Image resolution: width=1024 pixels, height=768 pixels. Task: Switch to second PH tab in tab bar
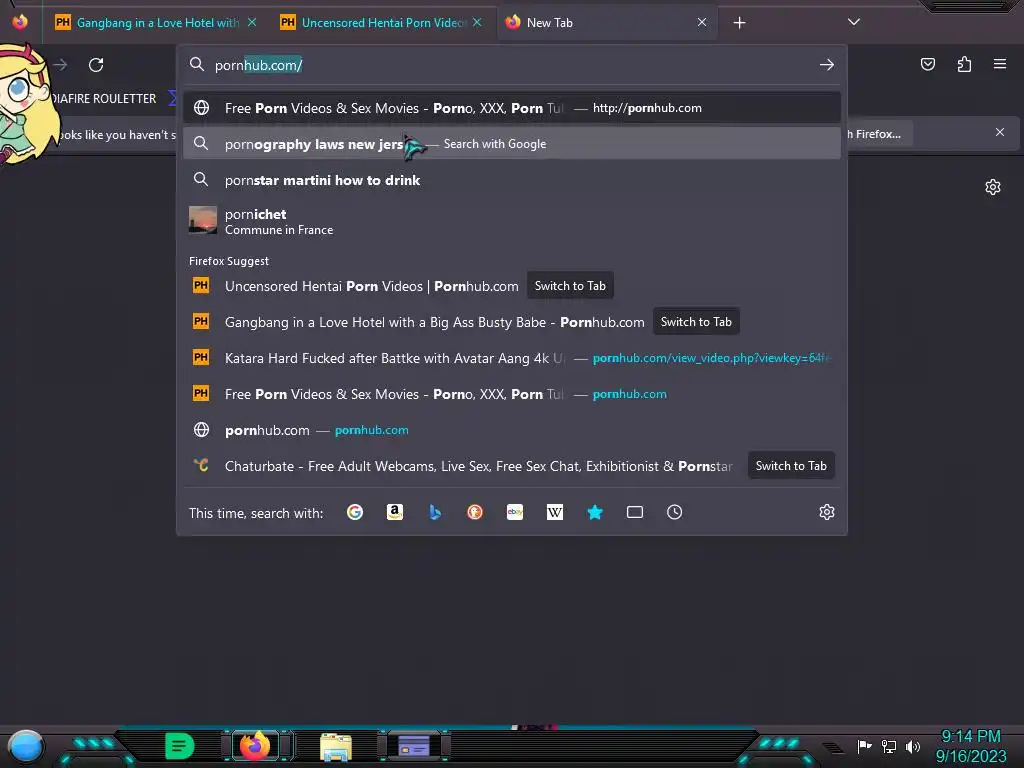383,23
